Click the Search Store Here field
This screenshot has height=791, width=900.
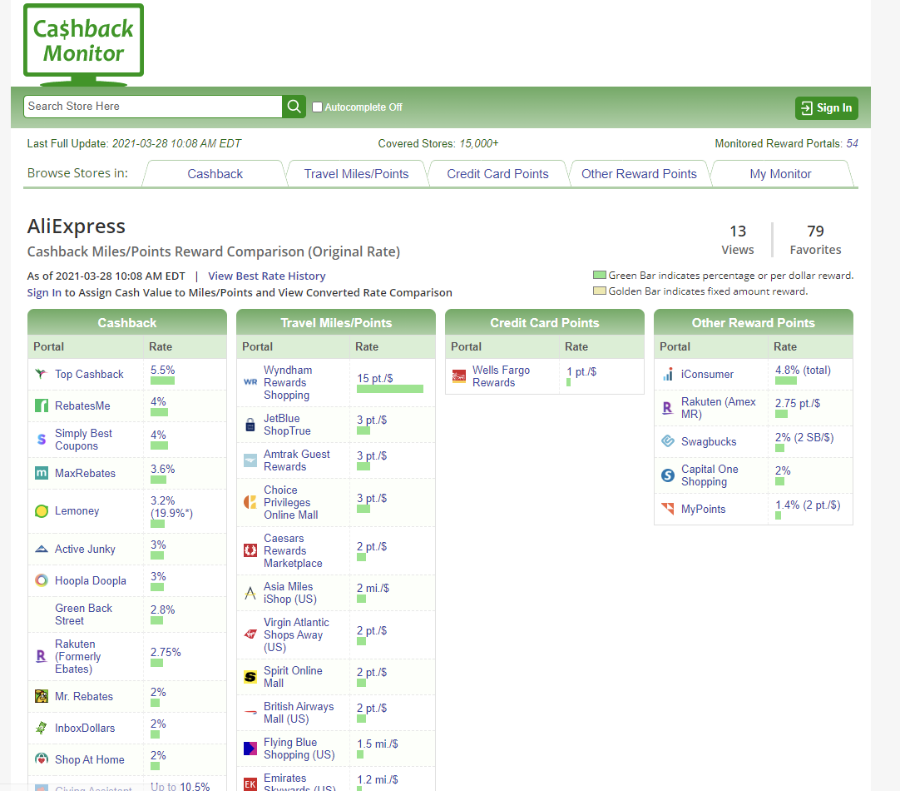153,107
